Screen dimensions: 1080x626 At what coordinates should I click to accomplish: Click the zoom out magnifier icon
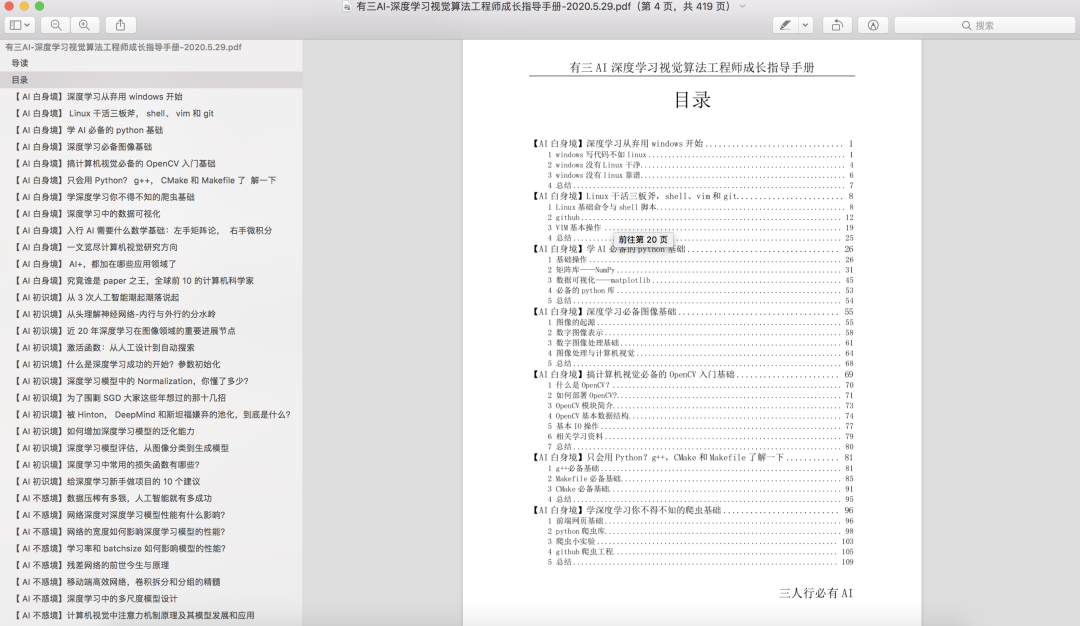(x=56, y=25)
